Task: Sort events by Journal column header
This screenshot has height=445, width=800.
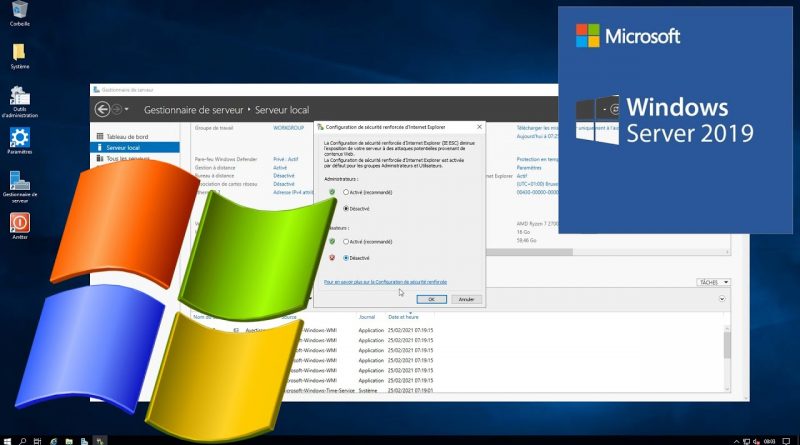Action: [x=366, y=317]
